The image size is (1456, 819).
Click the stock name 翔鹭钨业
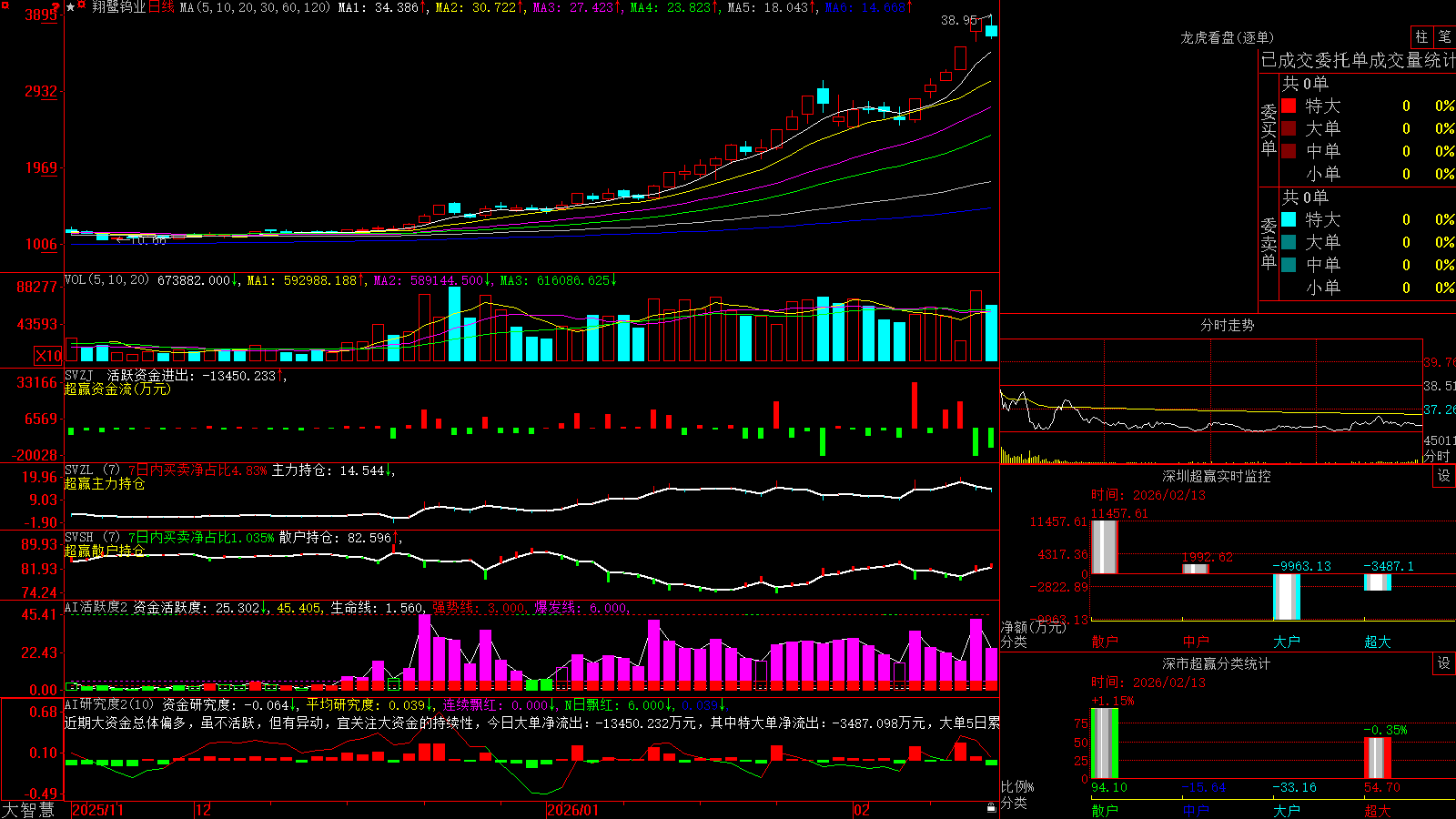click(118, 7)
